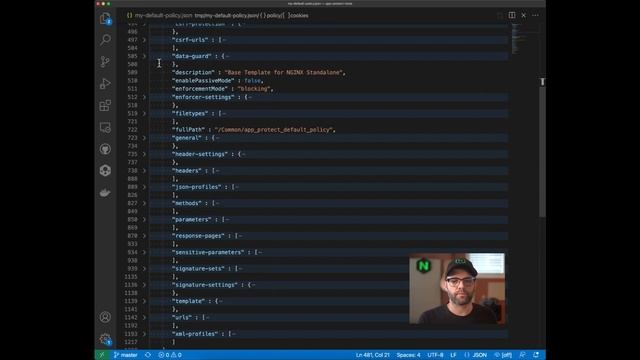Click the synchronize changes icon in status bar
640x360 pixels.
(x=148, y=355)
